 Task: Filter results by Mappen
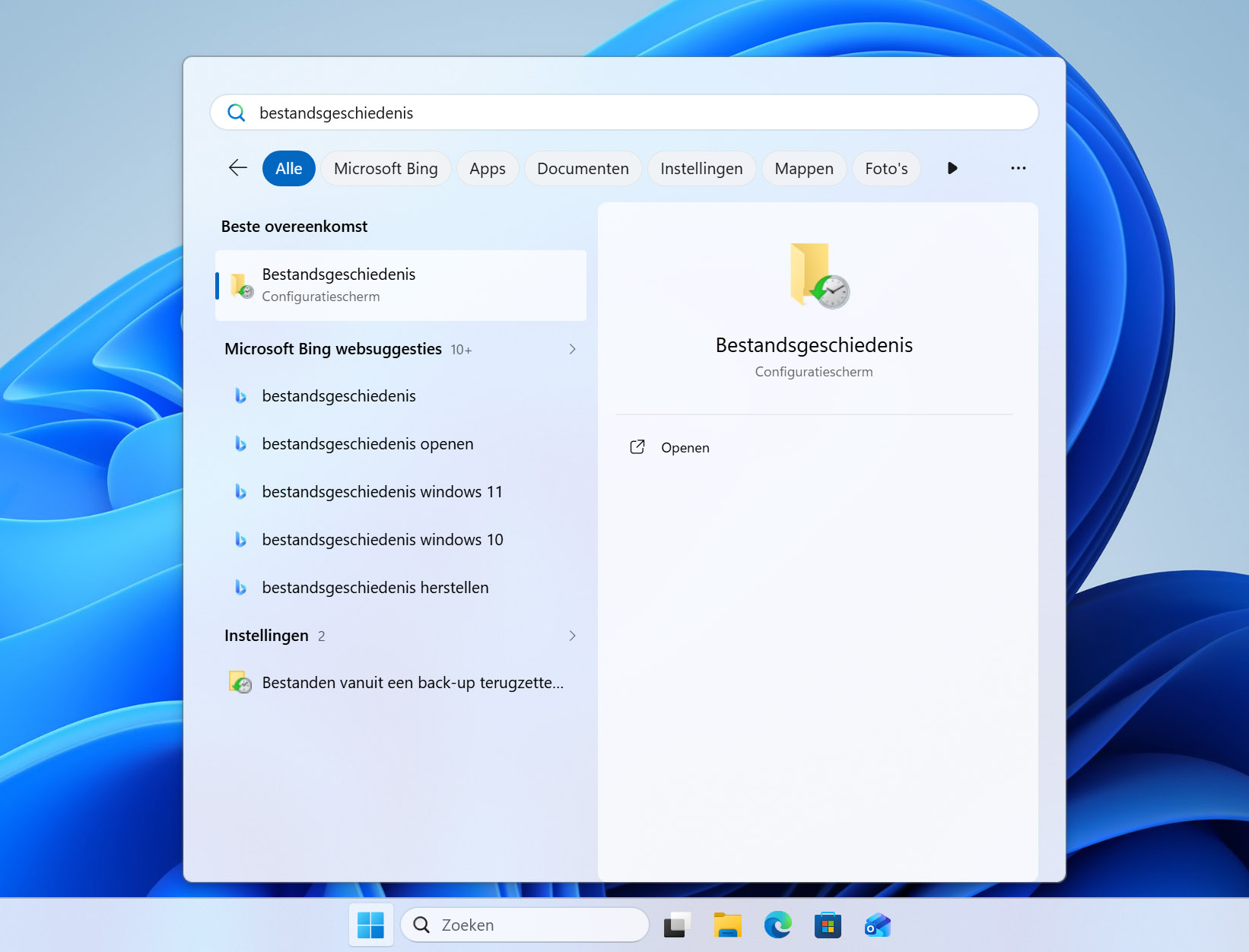(804, 168)
